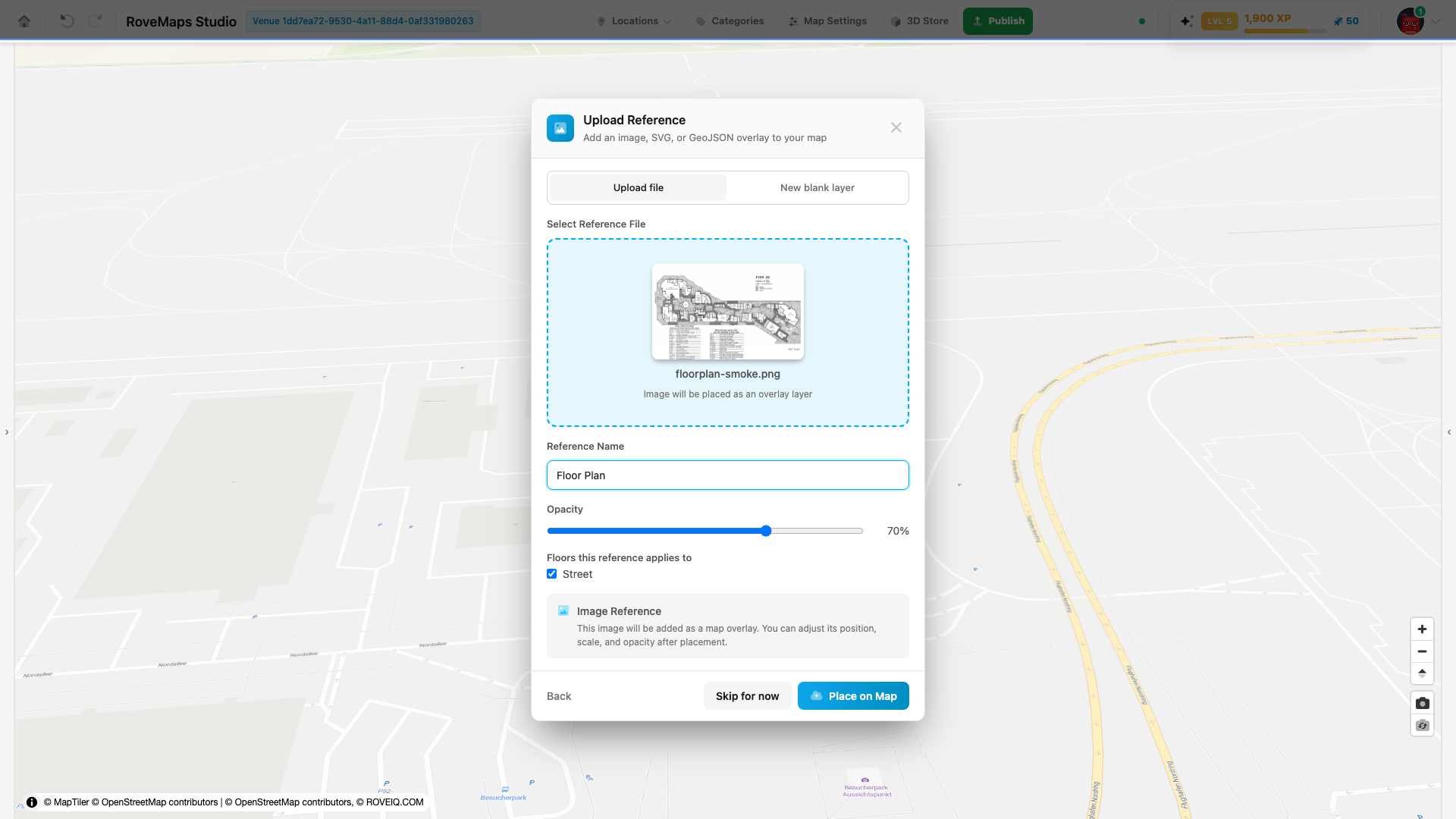Click the Upload Reference image icon

560,128
